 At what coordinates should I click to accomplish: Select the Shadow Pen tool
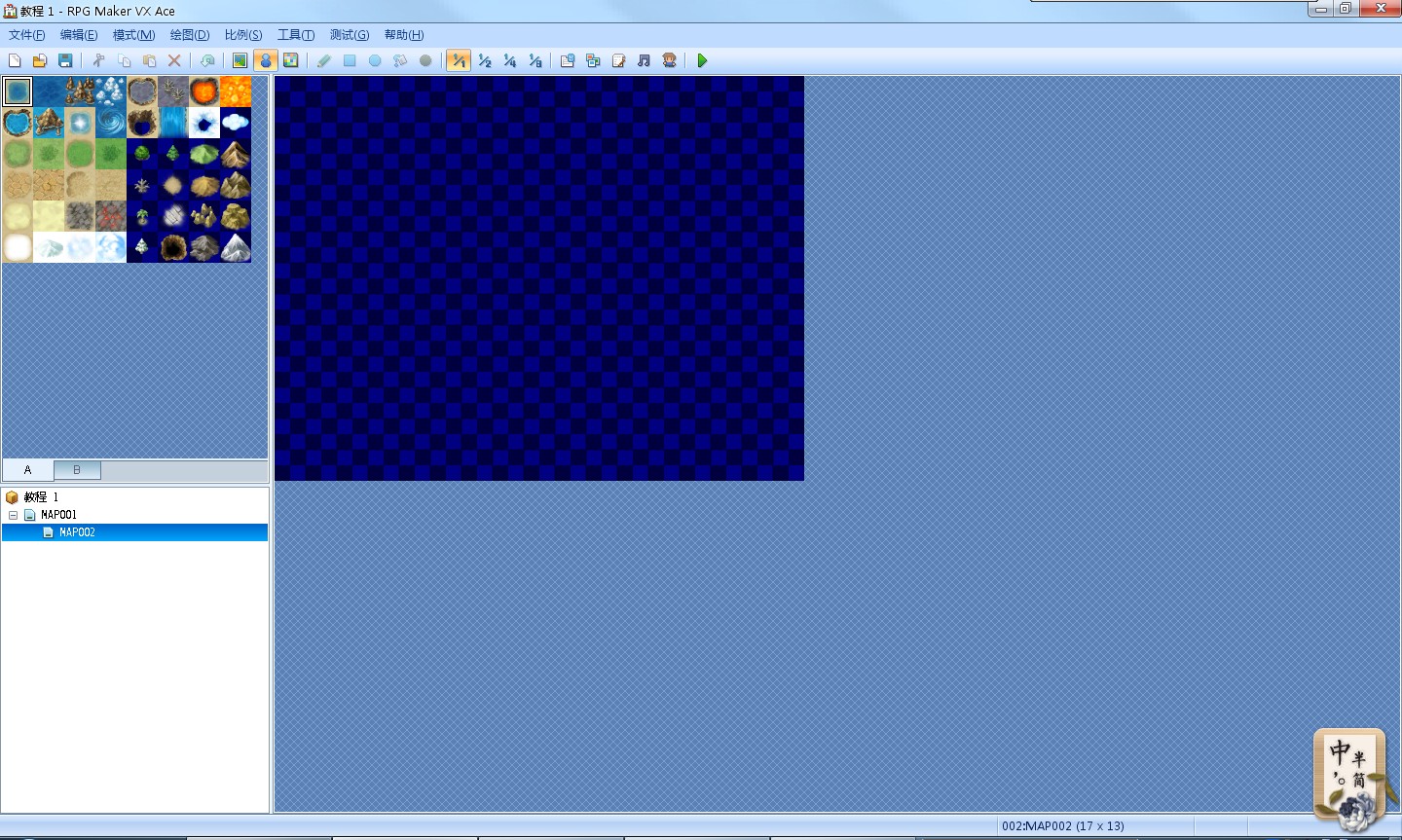425,60
